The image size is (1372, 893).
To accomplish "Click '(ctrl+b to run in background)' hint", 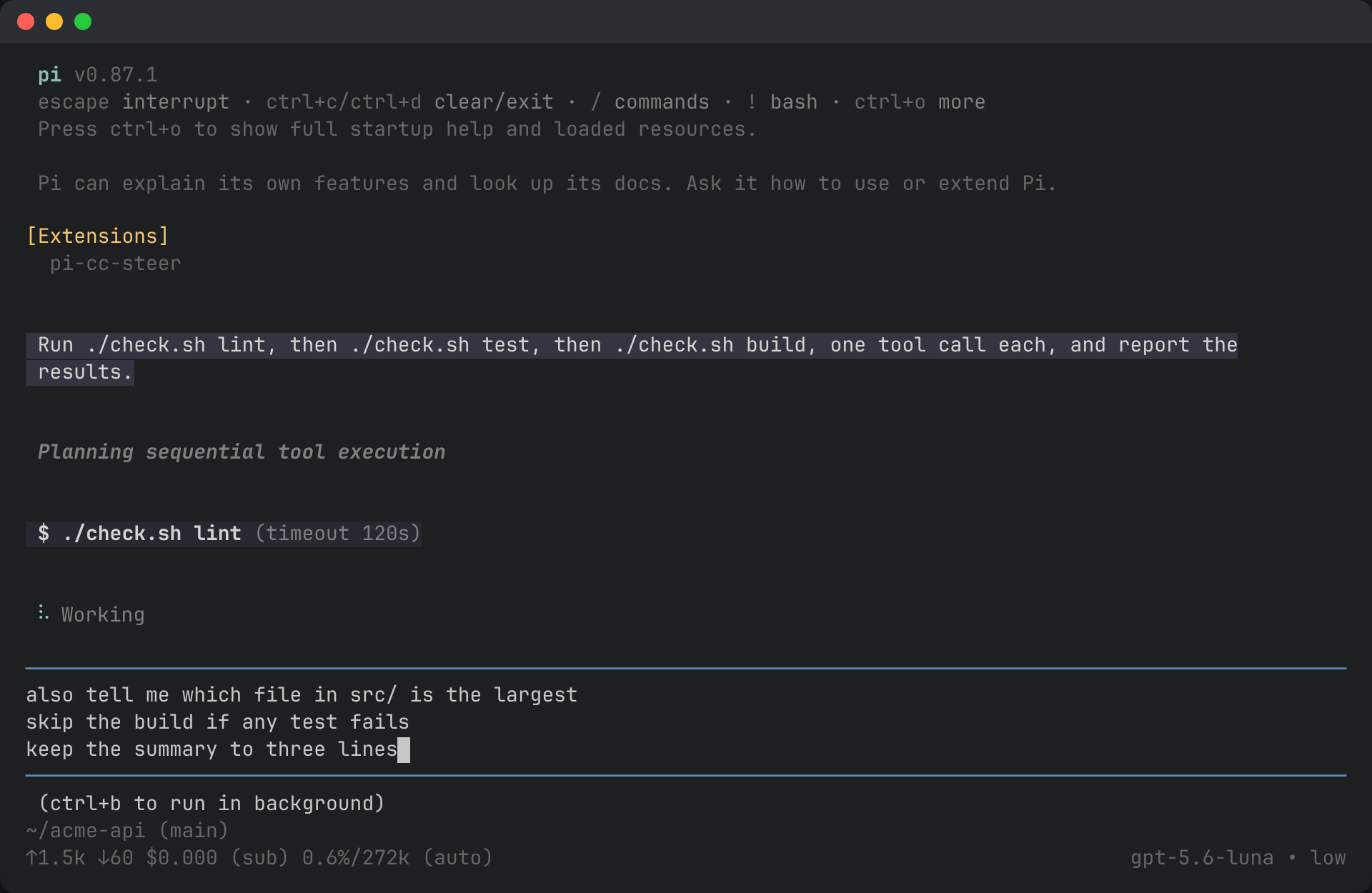I will tap(212, 804).
